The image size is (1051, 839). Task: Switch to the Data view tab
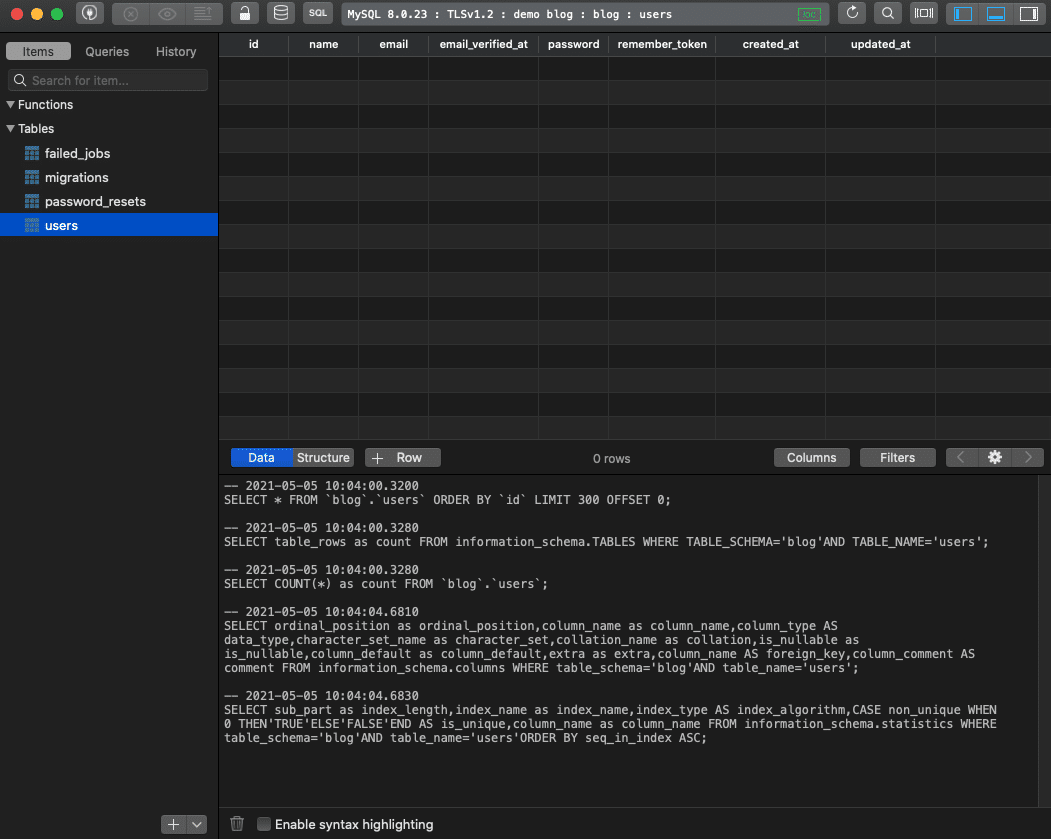261,458
